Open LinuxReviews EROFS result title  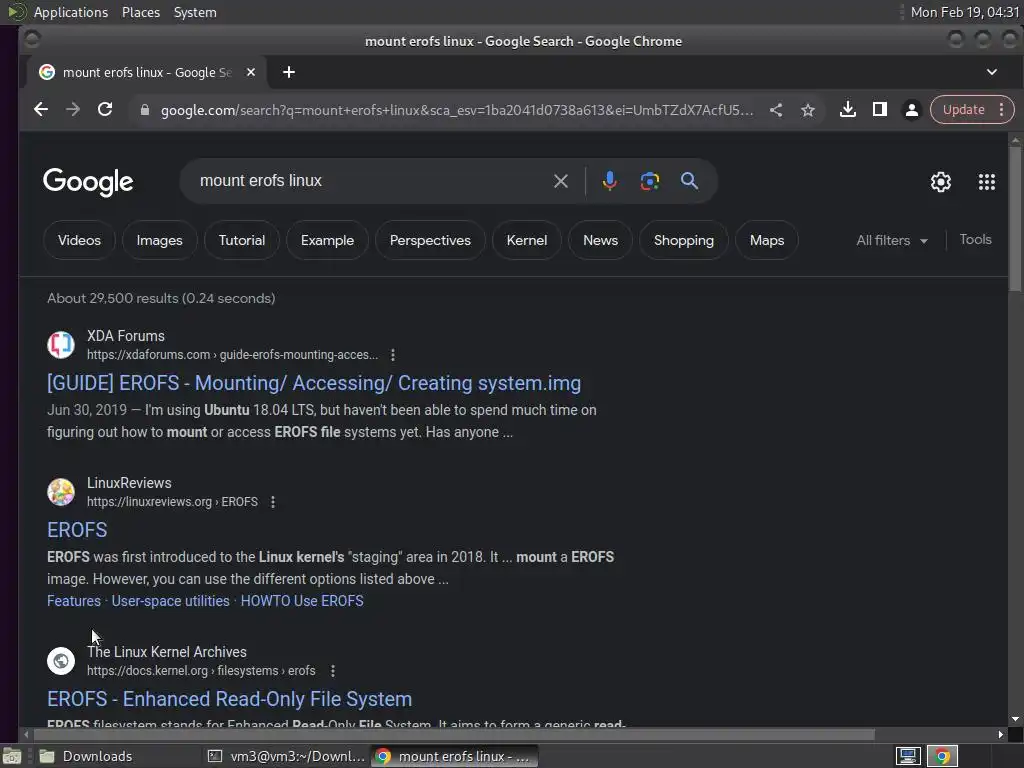pos(77,530)
